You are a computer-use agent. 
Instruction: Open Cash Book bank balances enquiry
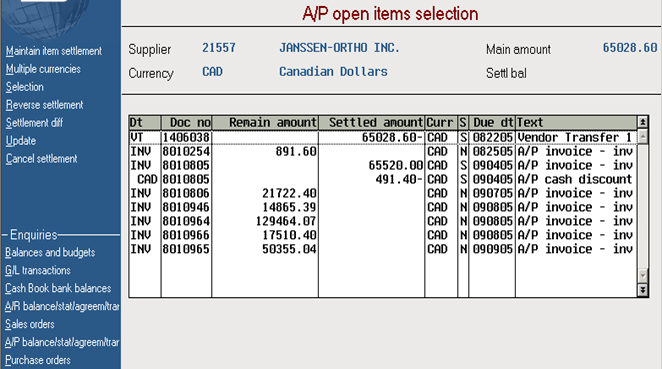pos(58,288)
